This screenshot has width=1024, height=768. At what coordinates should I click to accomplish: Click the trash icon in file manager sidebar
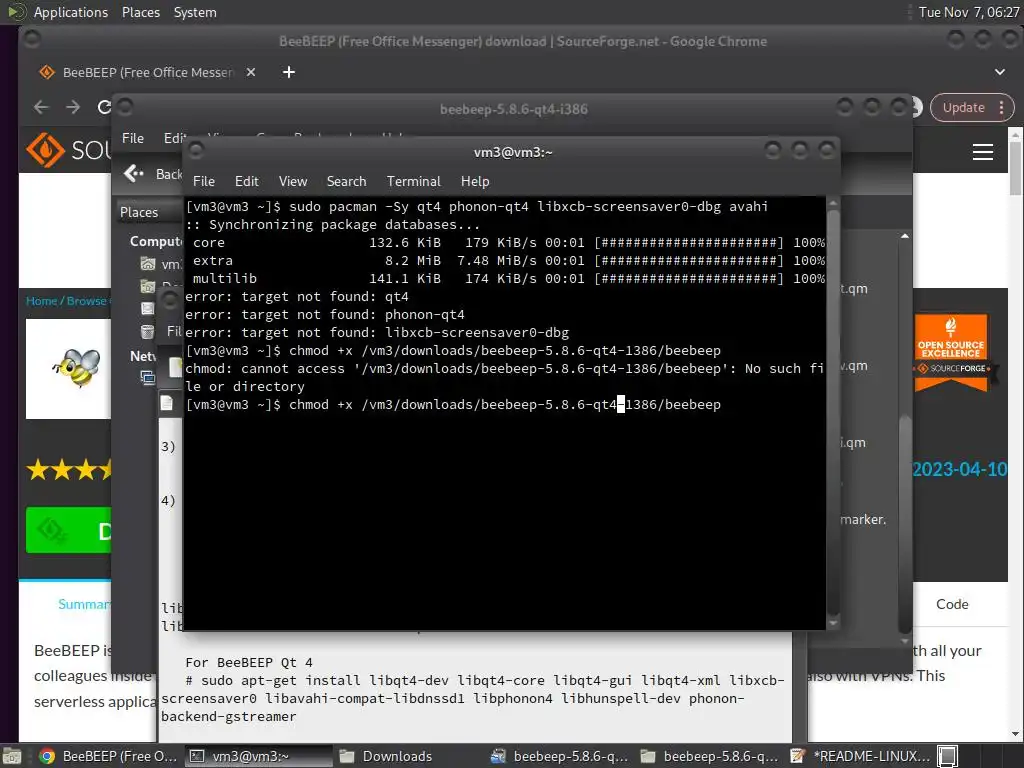pos(148,332)
